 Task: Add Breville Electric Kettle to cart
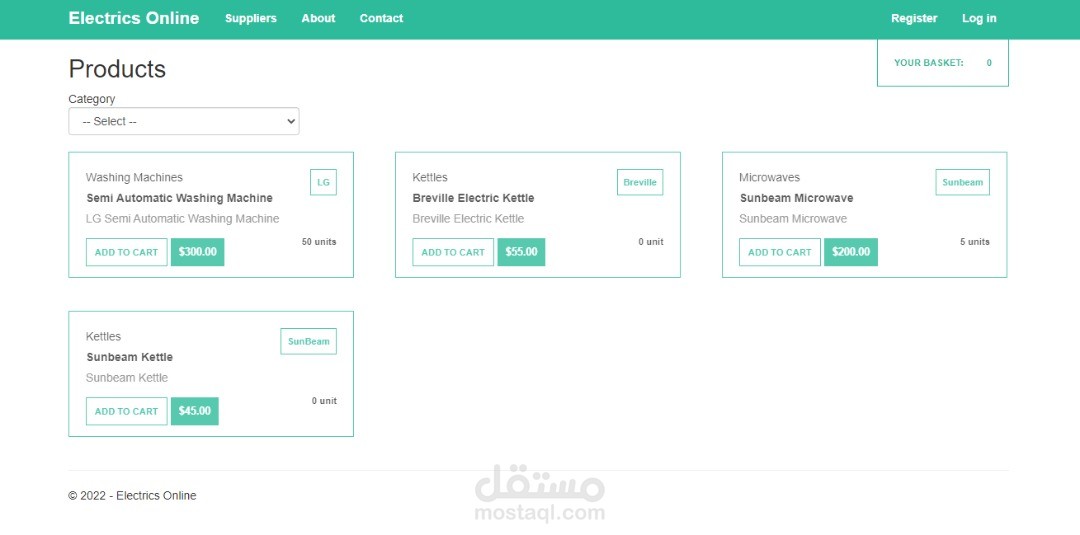453,252
